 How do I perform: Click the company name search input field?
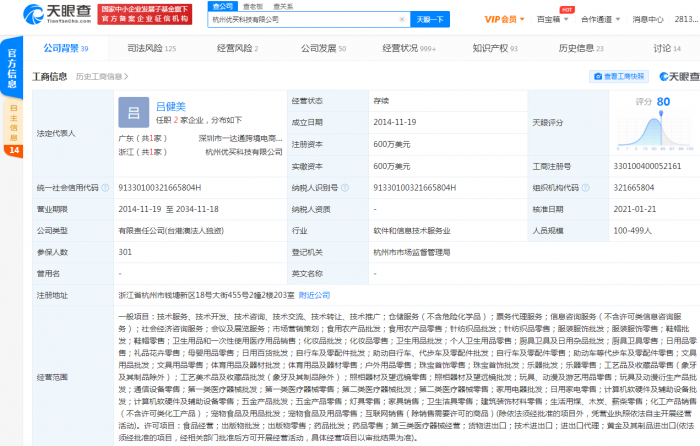pos(300,18)
